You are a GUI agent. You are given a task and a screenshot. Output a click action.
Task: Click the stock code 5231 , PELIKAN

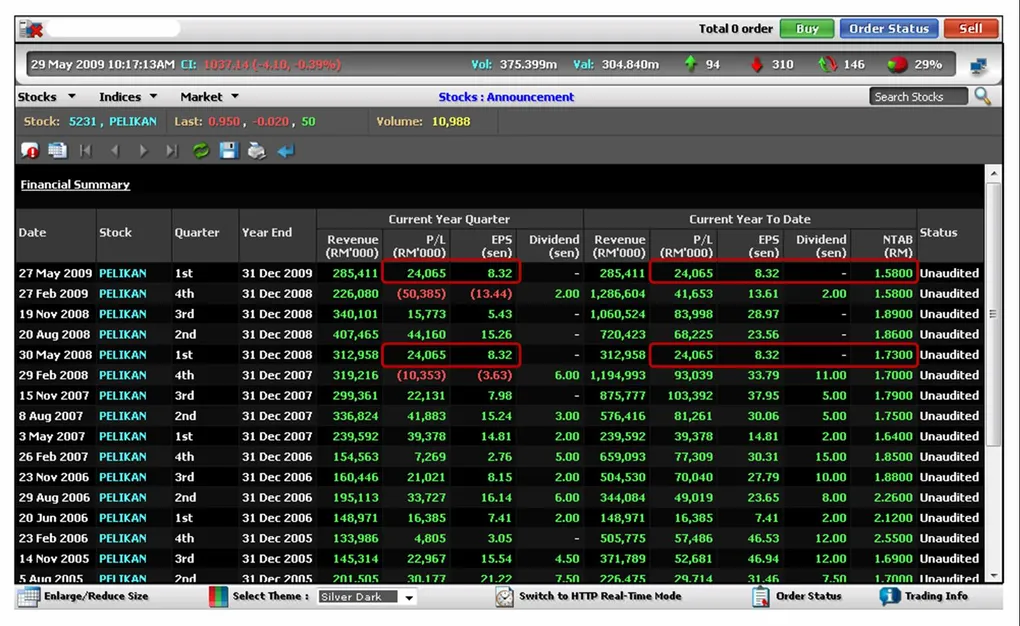click(113, 122)
